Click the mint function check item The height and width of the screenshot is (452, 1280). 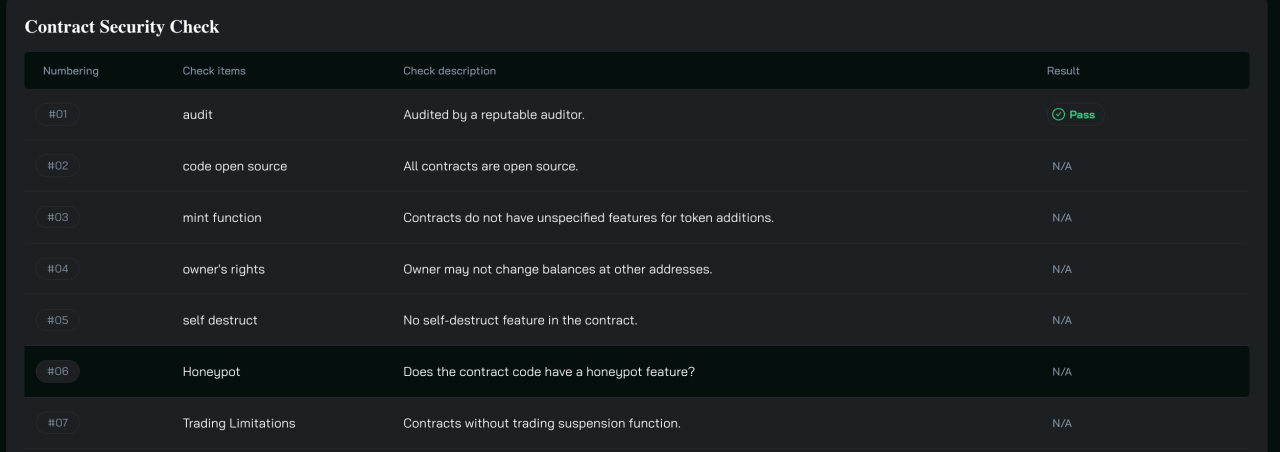tap(222, 218)
